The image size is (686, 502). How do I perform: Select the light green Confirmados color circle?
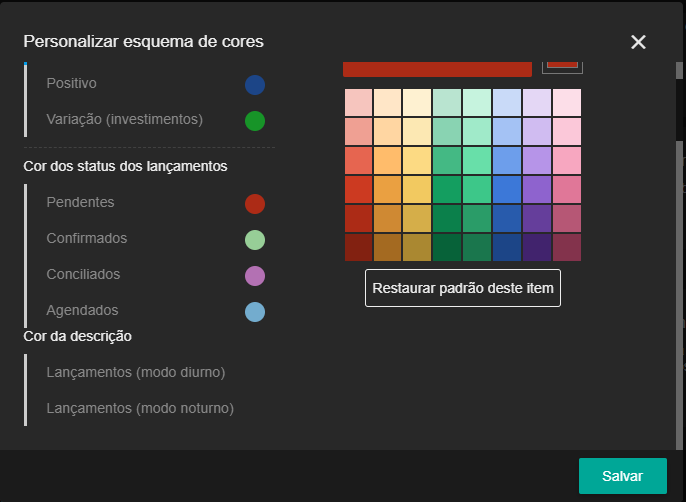coord(255,240)
